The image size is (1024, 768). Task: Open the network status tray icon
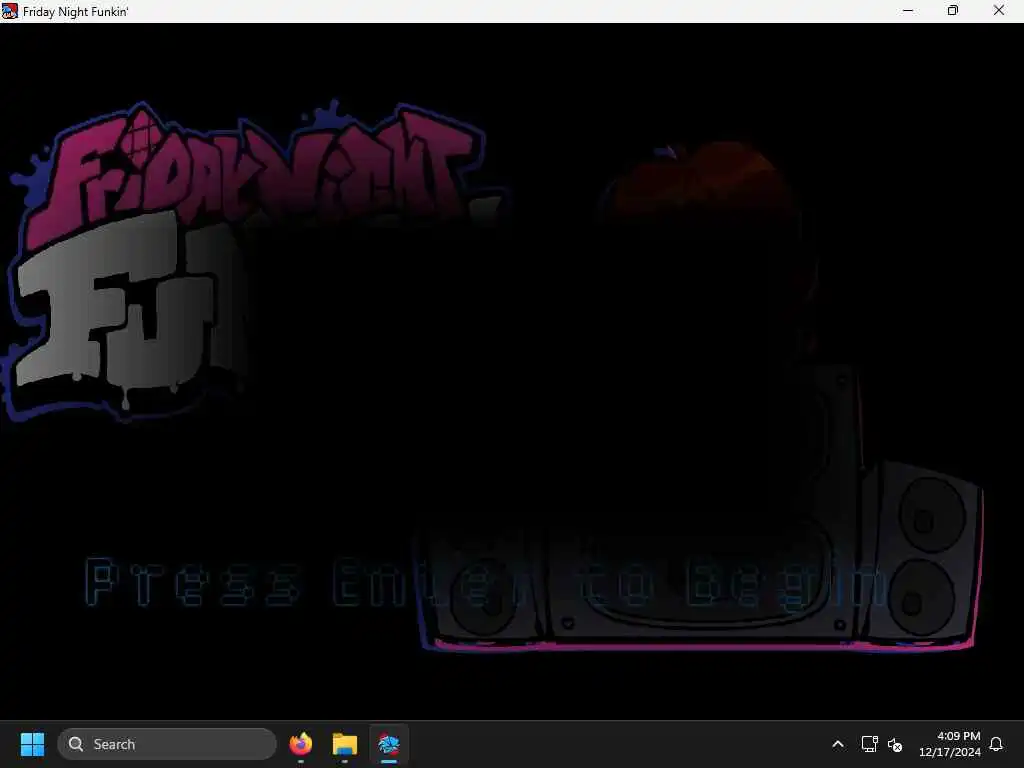click(x=869, y=744)
